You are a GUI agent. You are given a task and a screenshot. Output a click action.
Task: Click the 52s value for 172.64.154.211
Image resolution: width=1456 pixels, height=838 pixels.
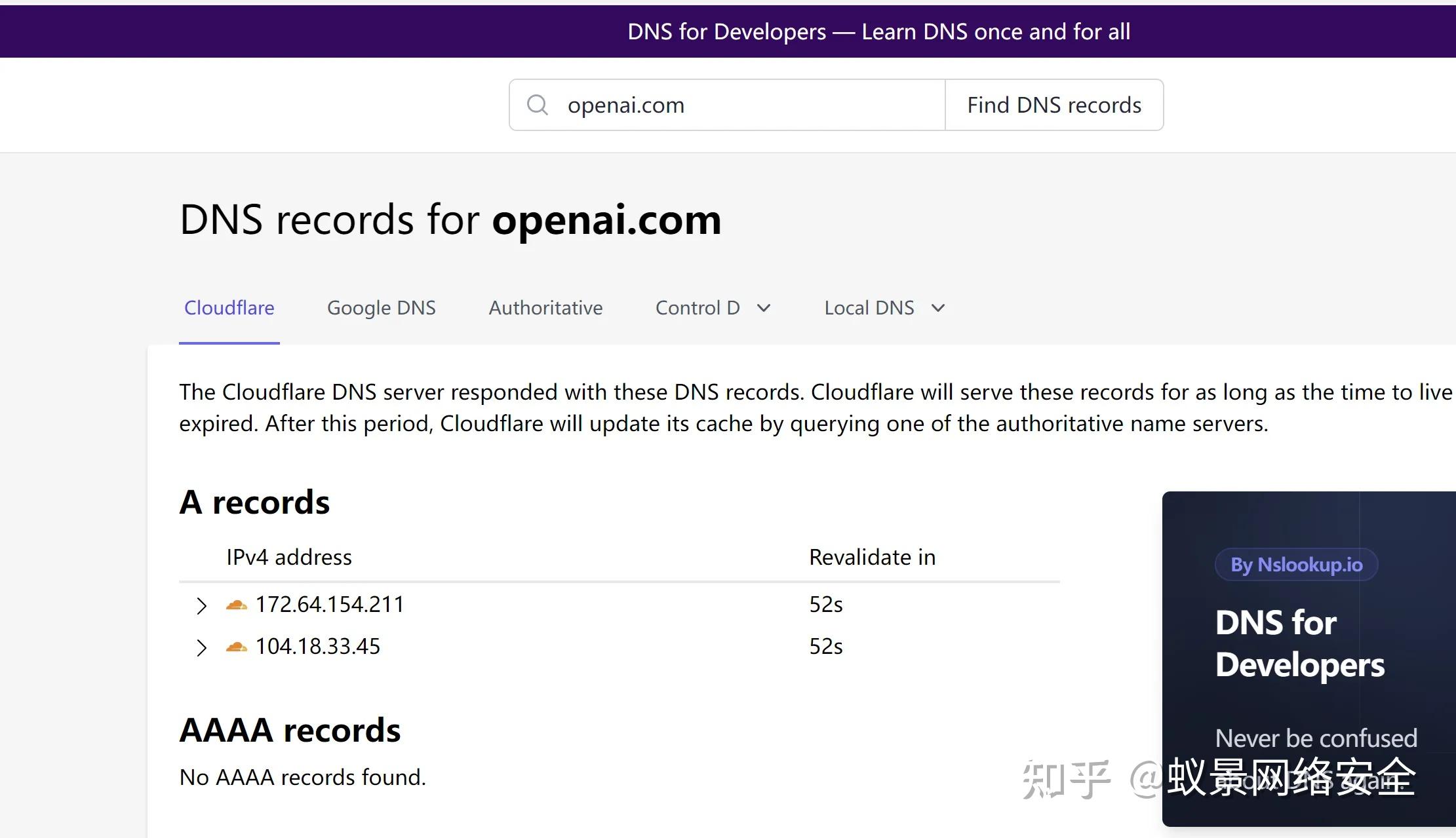(826, 604)
